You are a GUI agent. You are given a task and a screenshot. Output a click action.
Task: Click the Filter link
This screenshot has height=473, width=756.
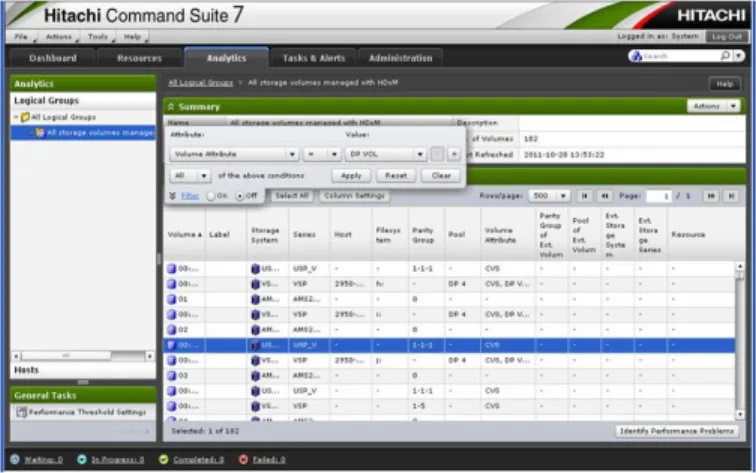click(190, 196)
